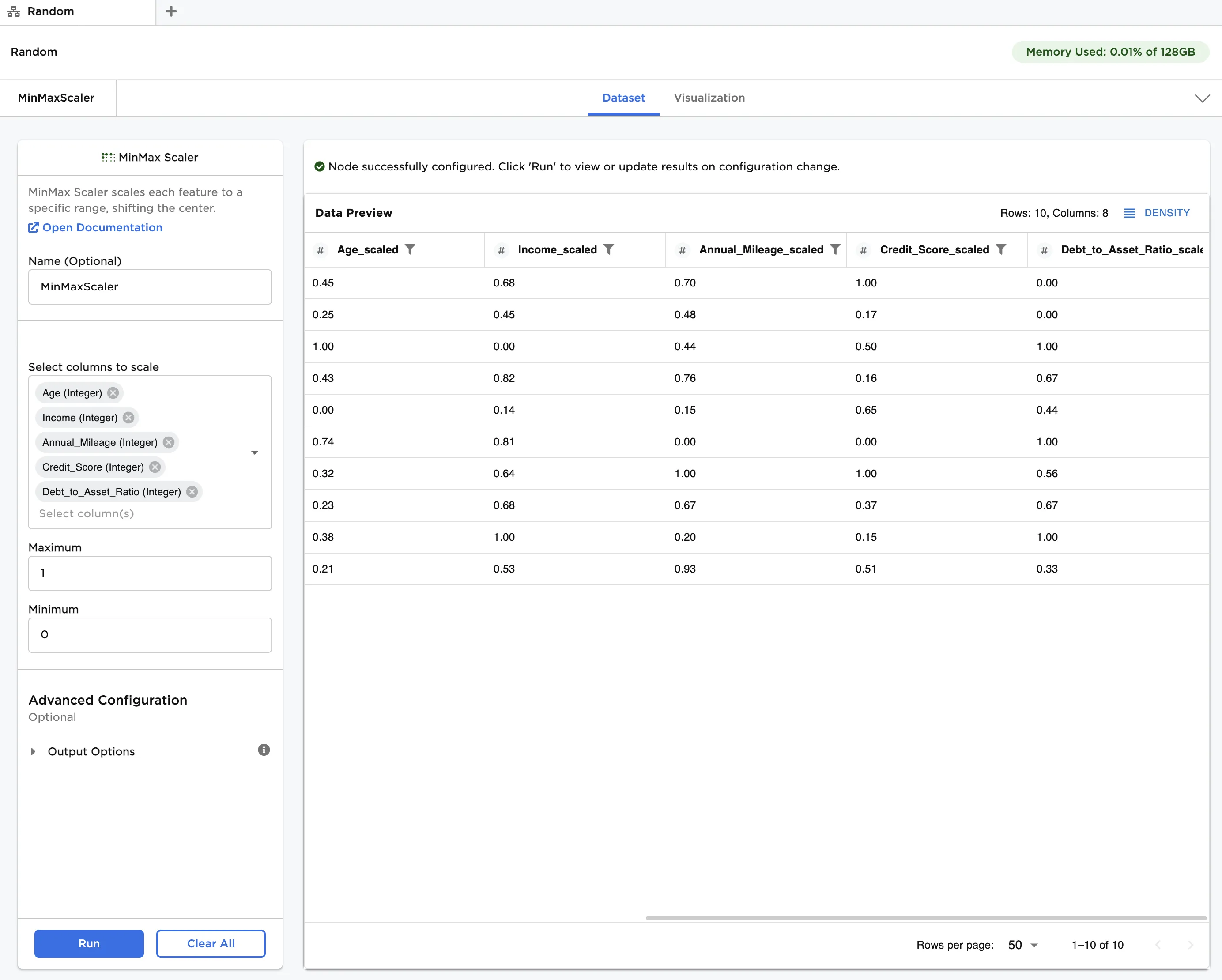Collapse the panel using the top-right chevron

pos(1203,98)
